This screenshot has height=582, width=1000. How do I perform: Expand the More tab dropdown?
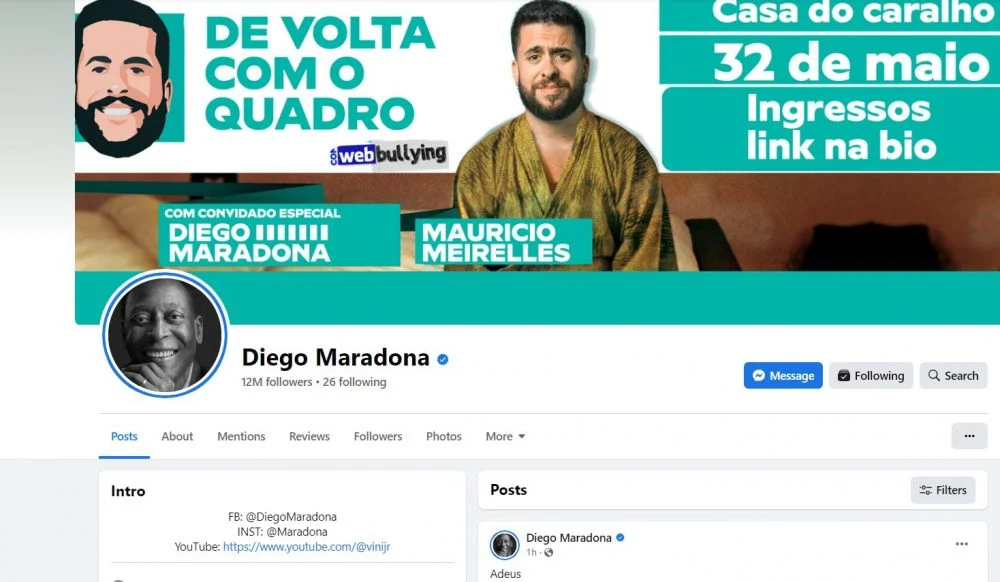pyautogui.click(x=505, y=436)
